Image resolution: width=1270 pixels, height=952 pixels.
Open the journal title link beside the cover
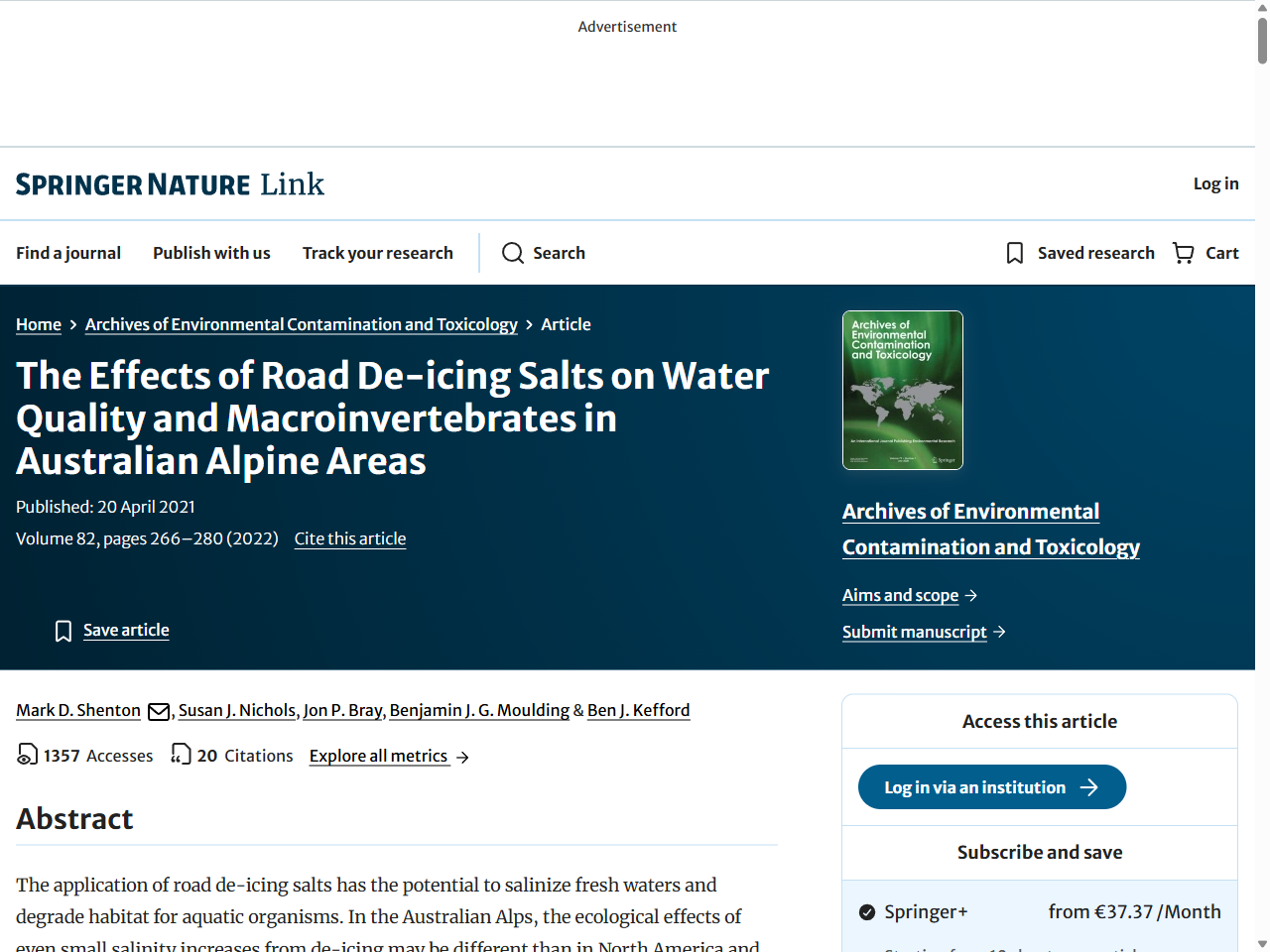(x=991, y=530)
